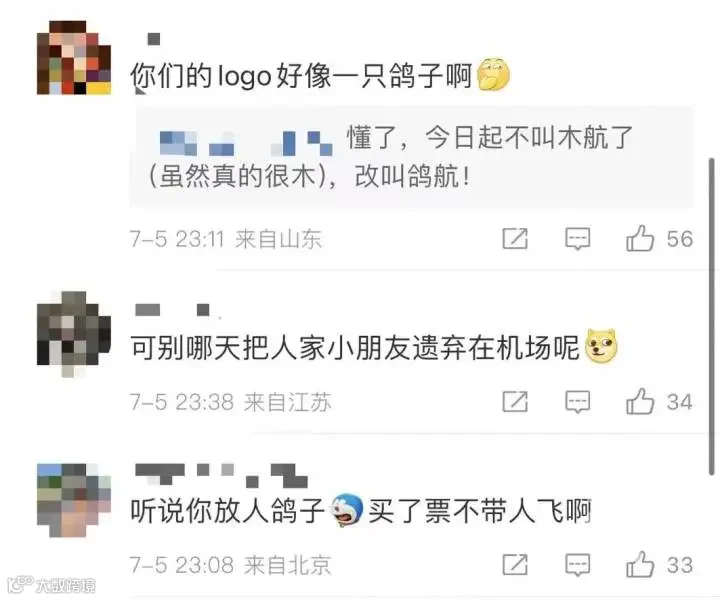
Task: Select the comment text 听说你放人鸽子
Action: click(228, 510)
